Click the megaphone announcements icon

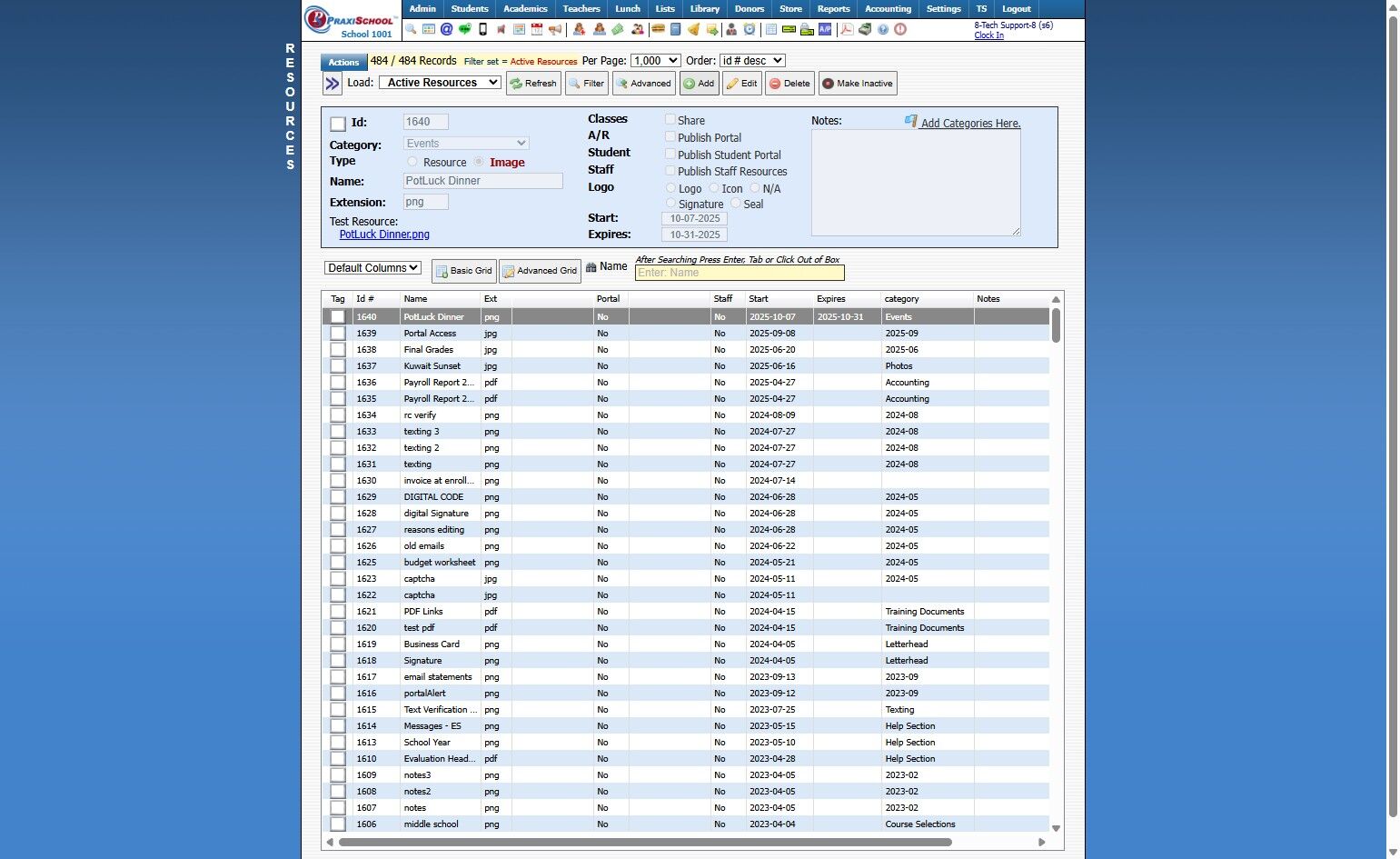pos(554,29)
